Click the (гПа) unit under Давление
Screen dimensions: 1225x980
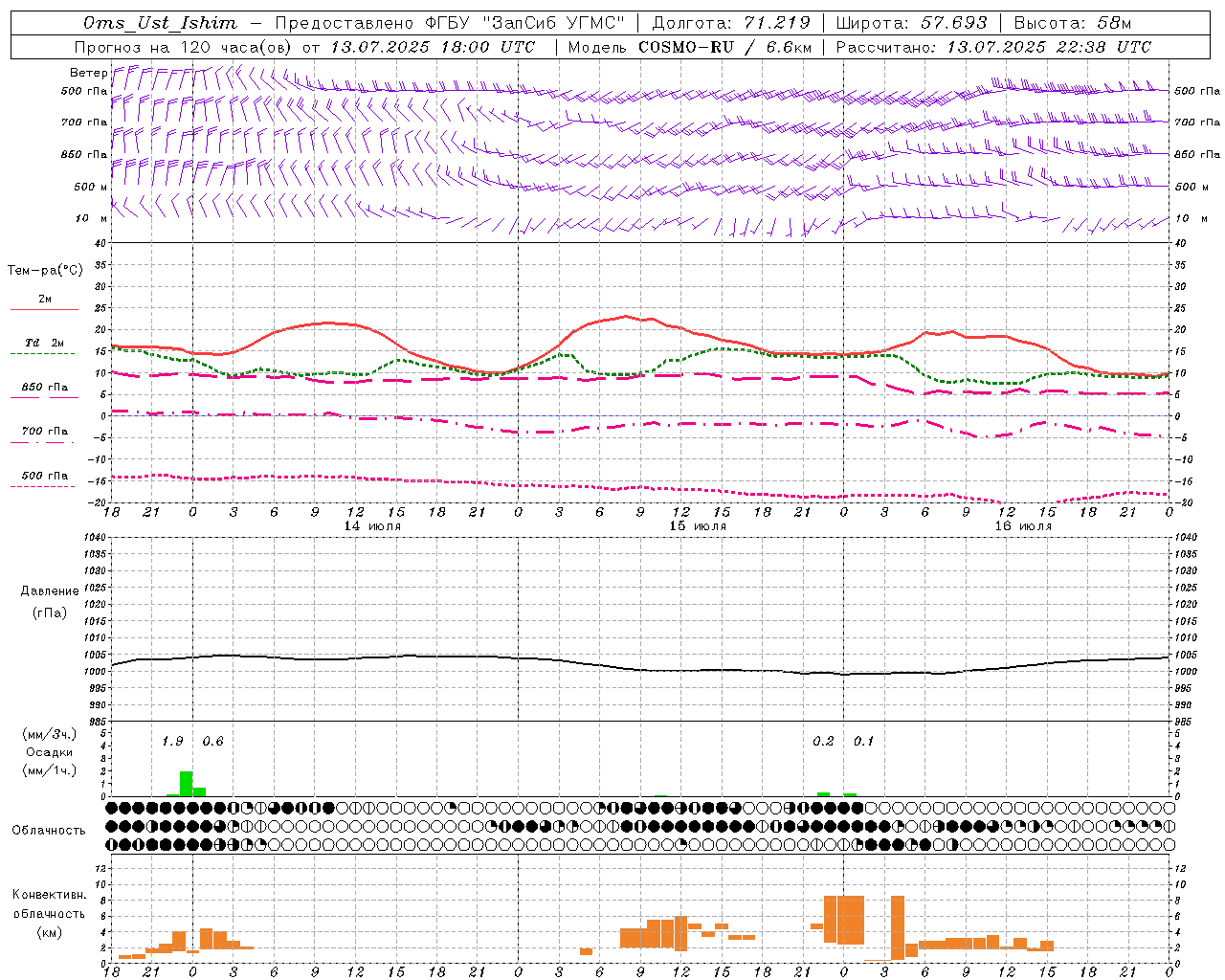(x=50, y=612)
